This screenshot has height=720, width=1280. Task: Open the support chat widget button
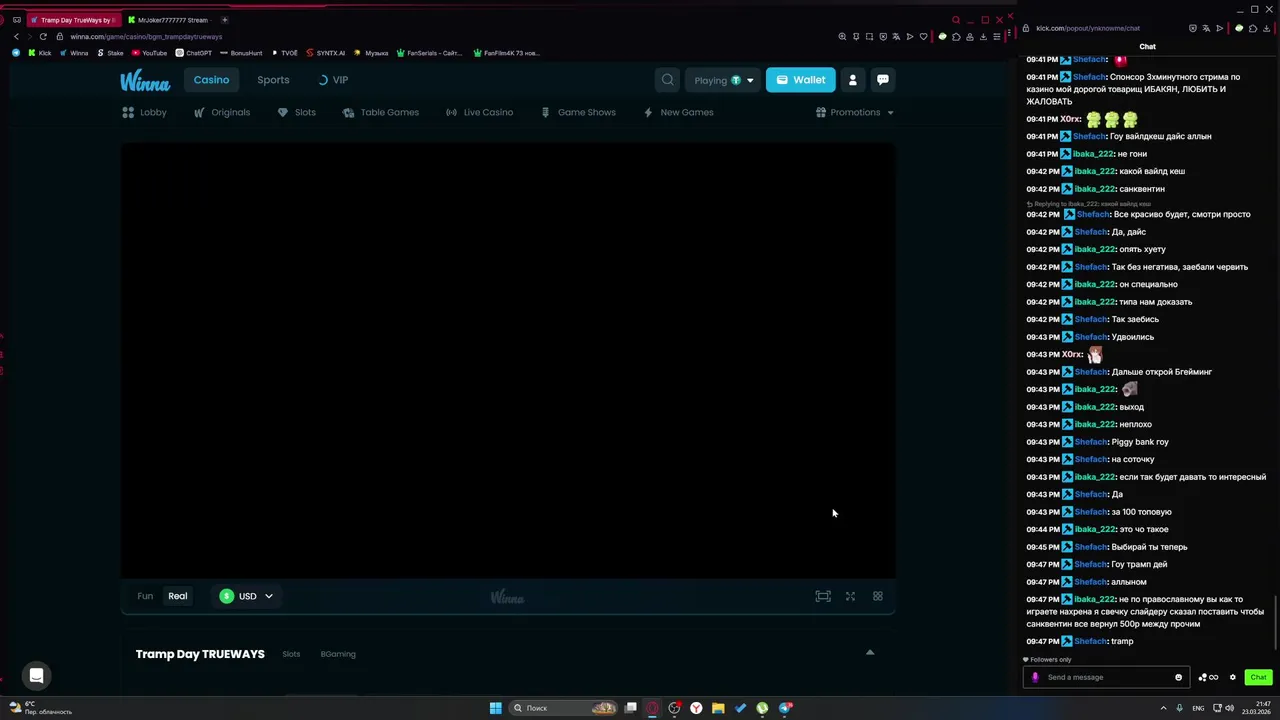pyautogui.click(x=36, y=676)
